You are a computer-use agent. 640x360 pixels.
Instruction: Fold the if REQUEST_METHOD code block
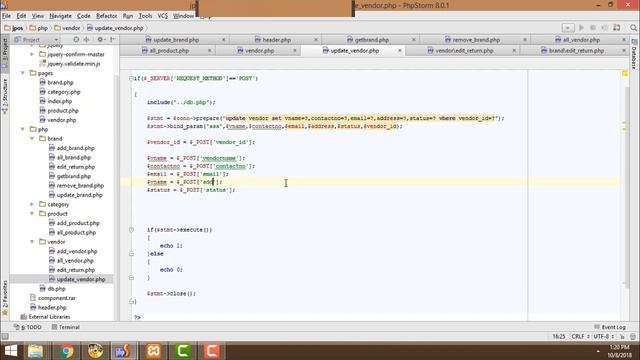click(x=131, y=78)
